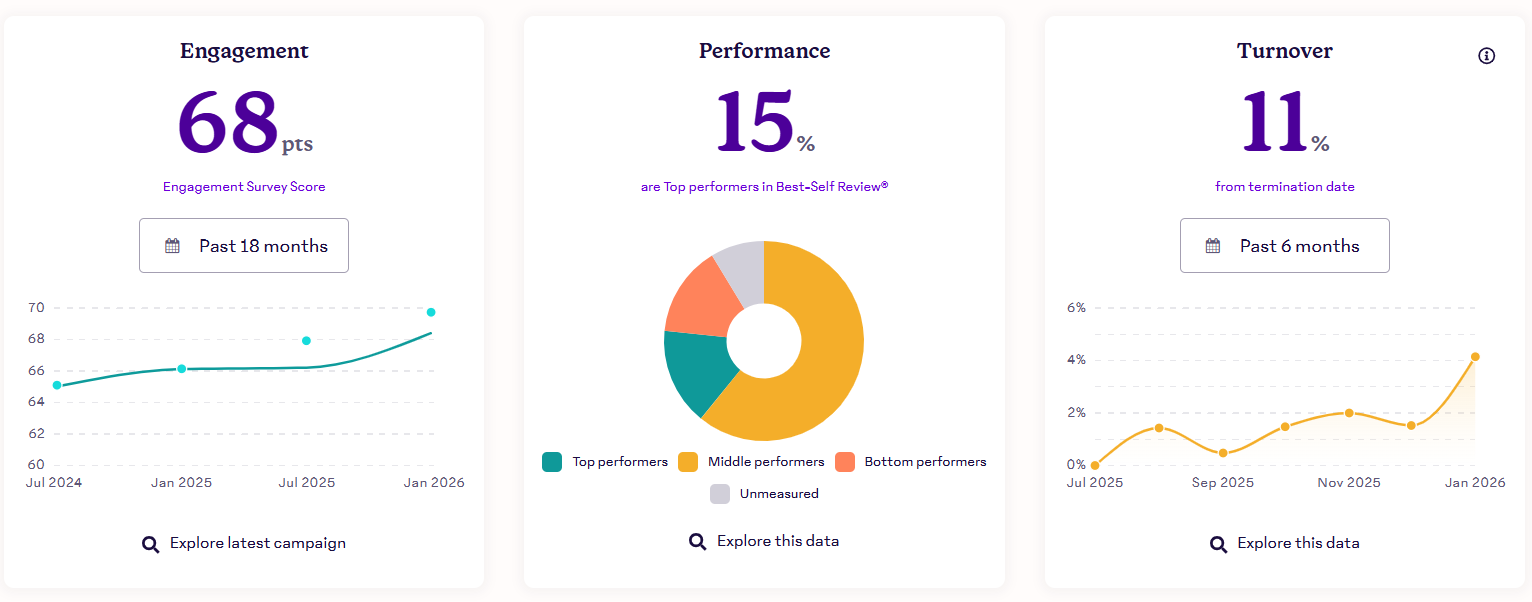1532x602 pixels.
Task: Click magnifier icon under the Turnover chart
Action: tap(1218, 545)
